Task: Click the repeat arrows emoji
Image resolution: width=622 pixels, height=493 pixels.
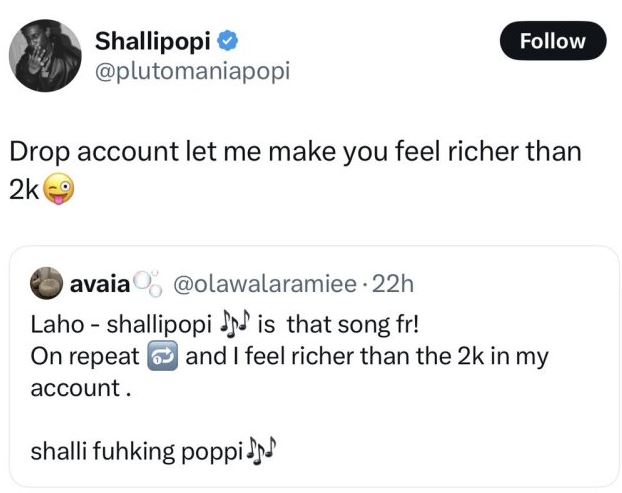Action: click(x=162, y=354)
